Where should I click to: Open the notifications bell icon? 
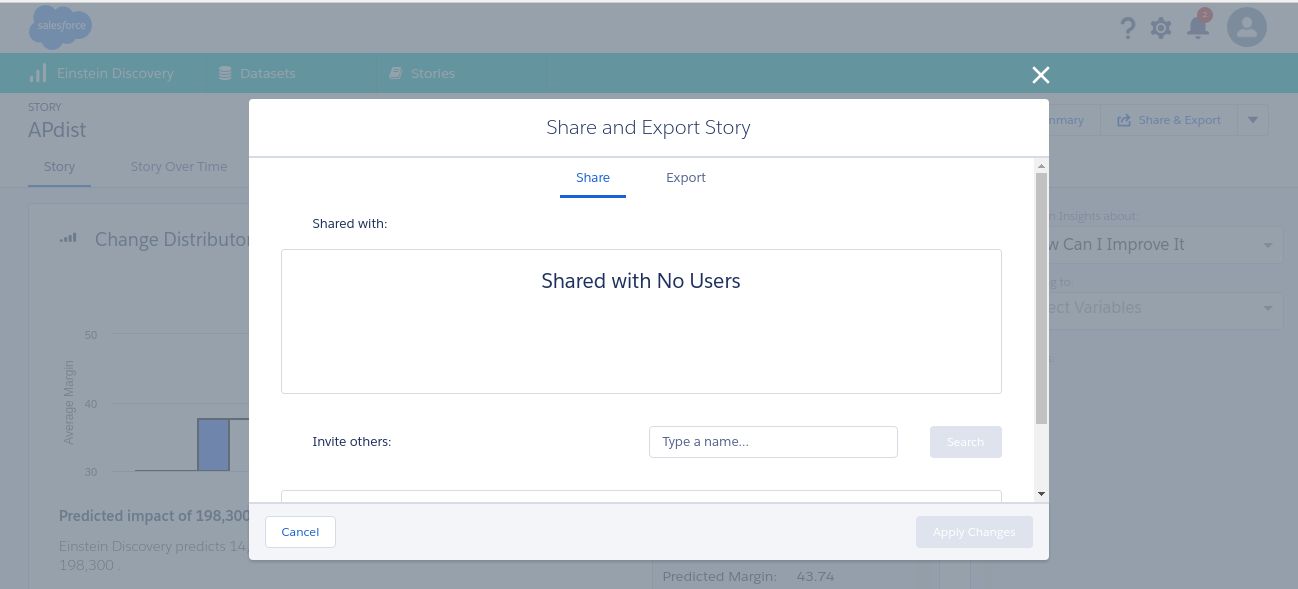[x=1197, y=27]
